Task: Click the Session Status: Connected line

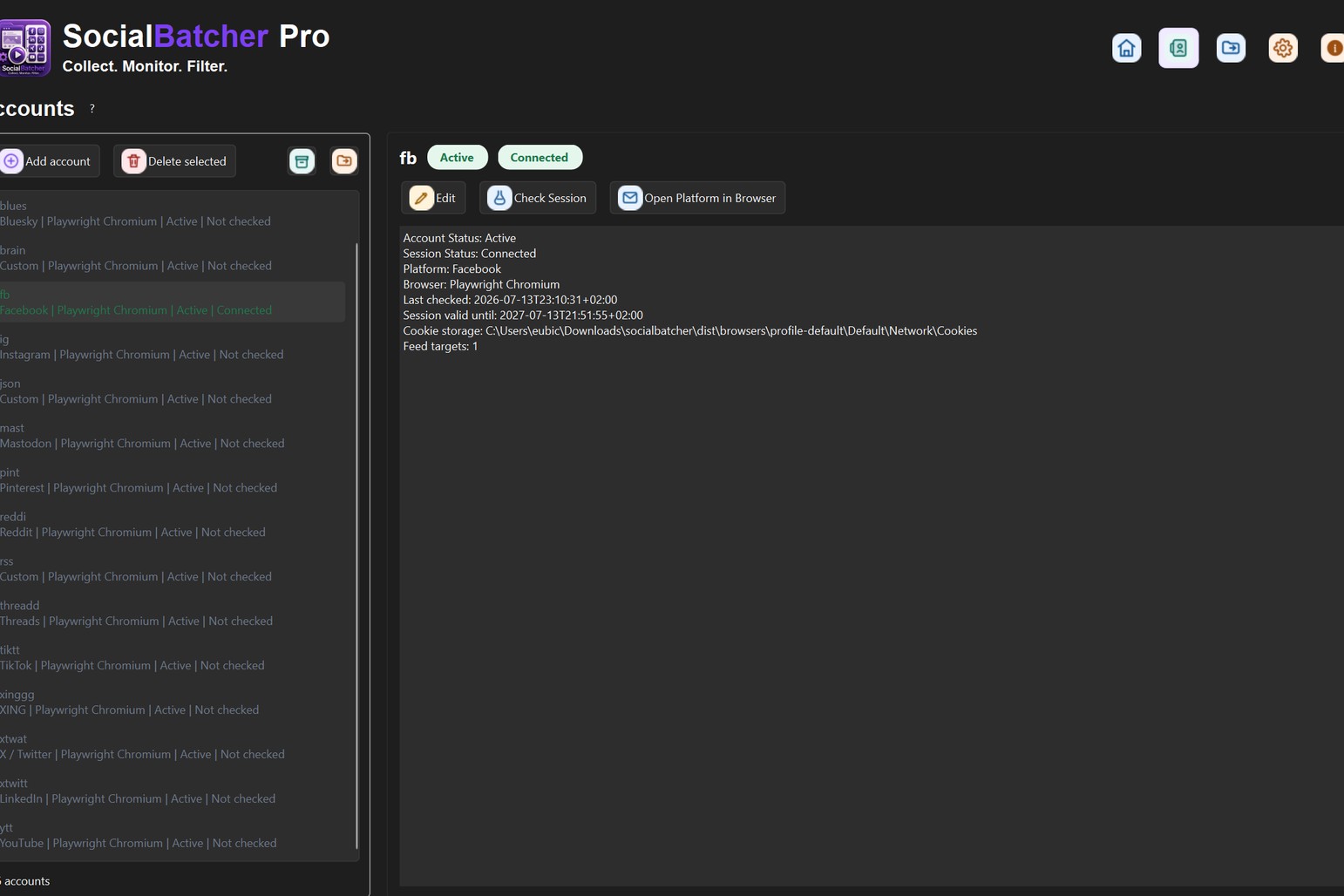Action: click(x=469, y=254)
